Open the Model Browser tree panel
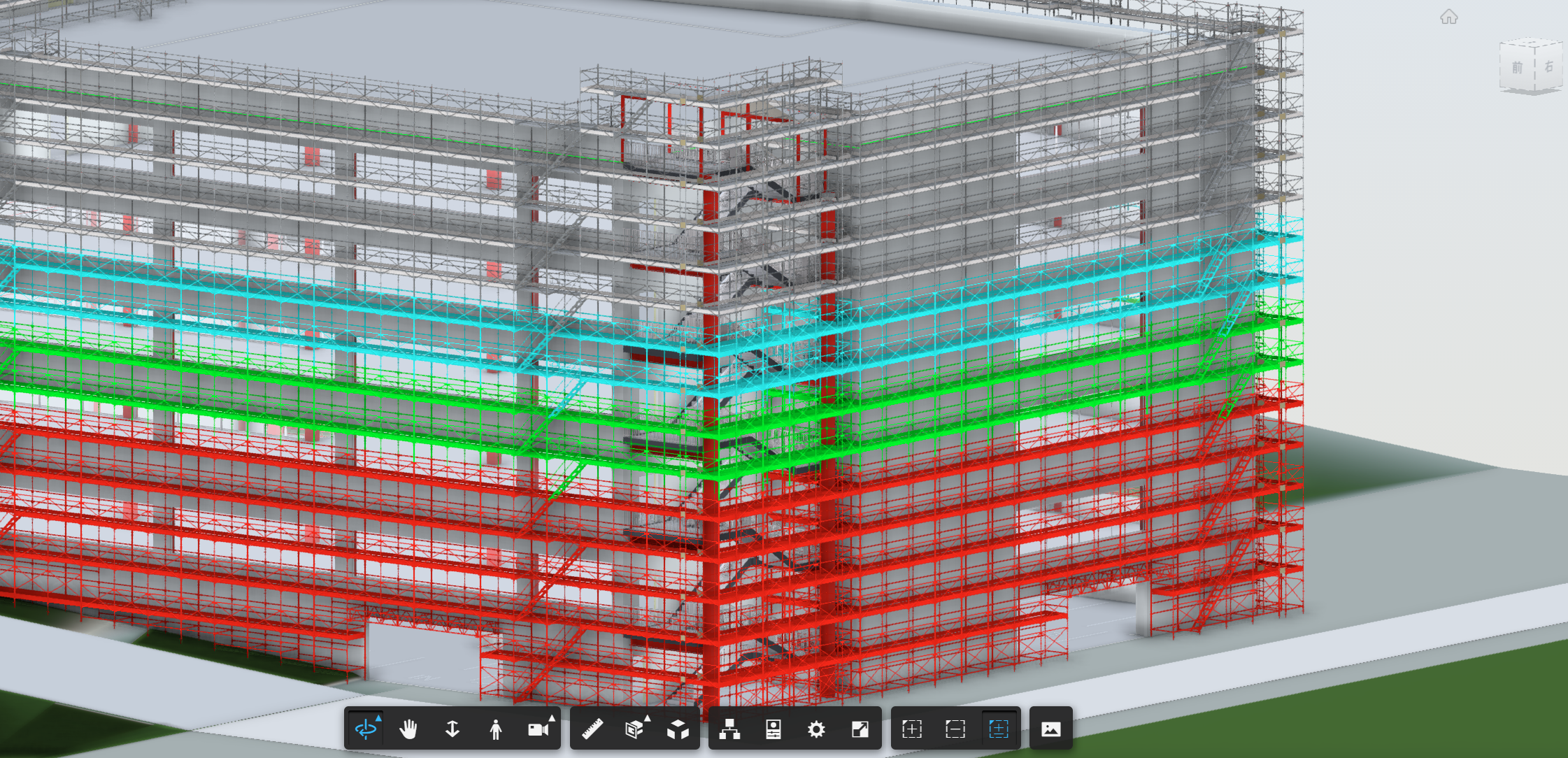Viewport: 1568px width, 758px height. 730,729
